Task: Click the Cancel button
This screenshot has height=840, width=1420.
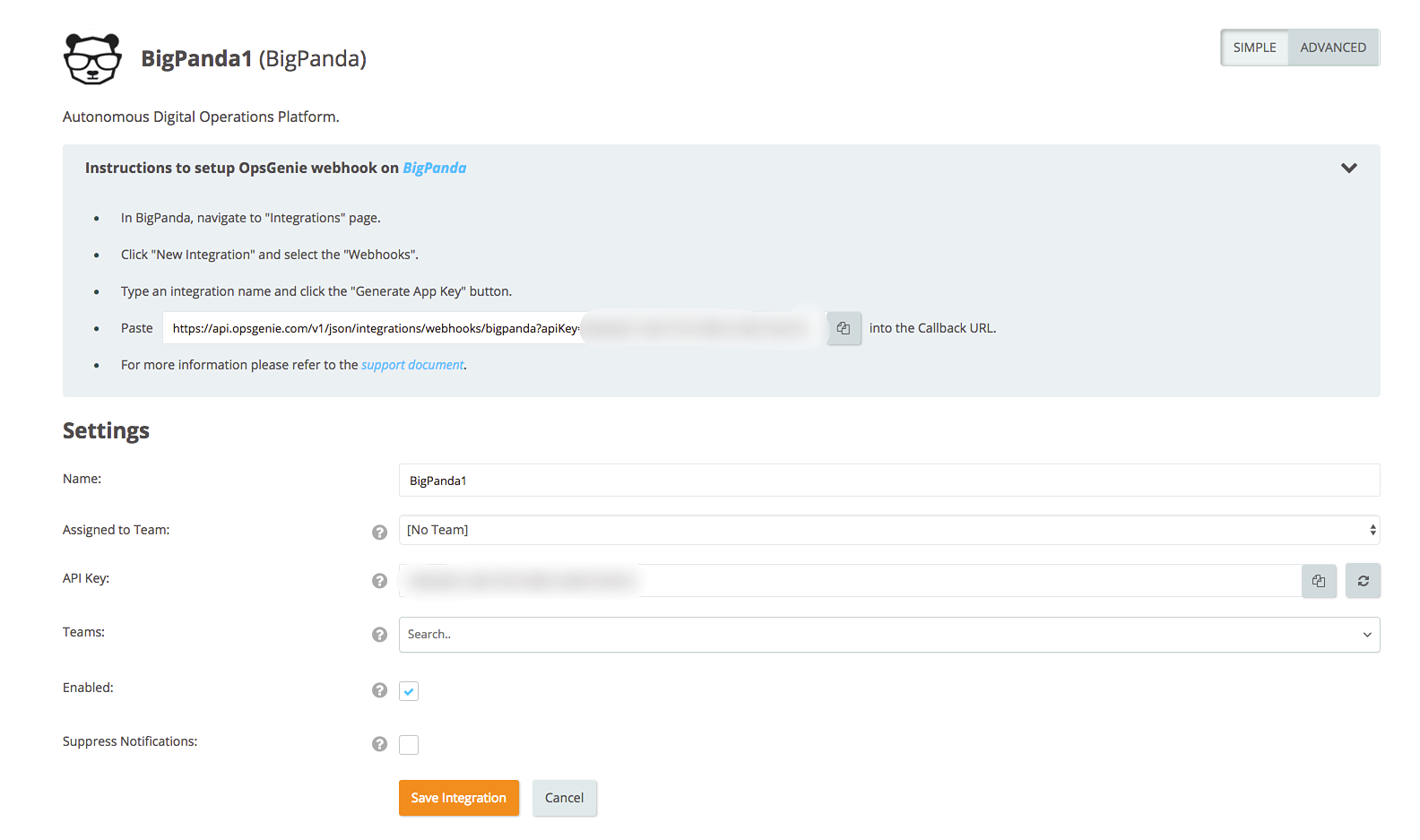Action: (x=565, y=798)
